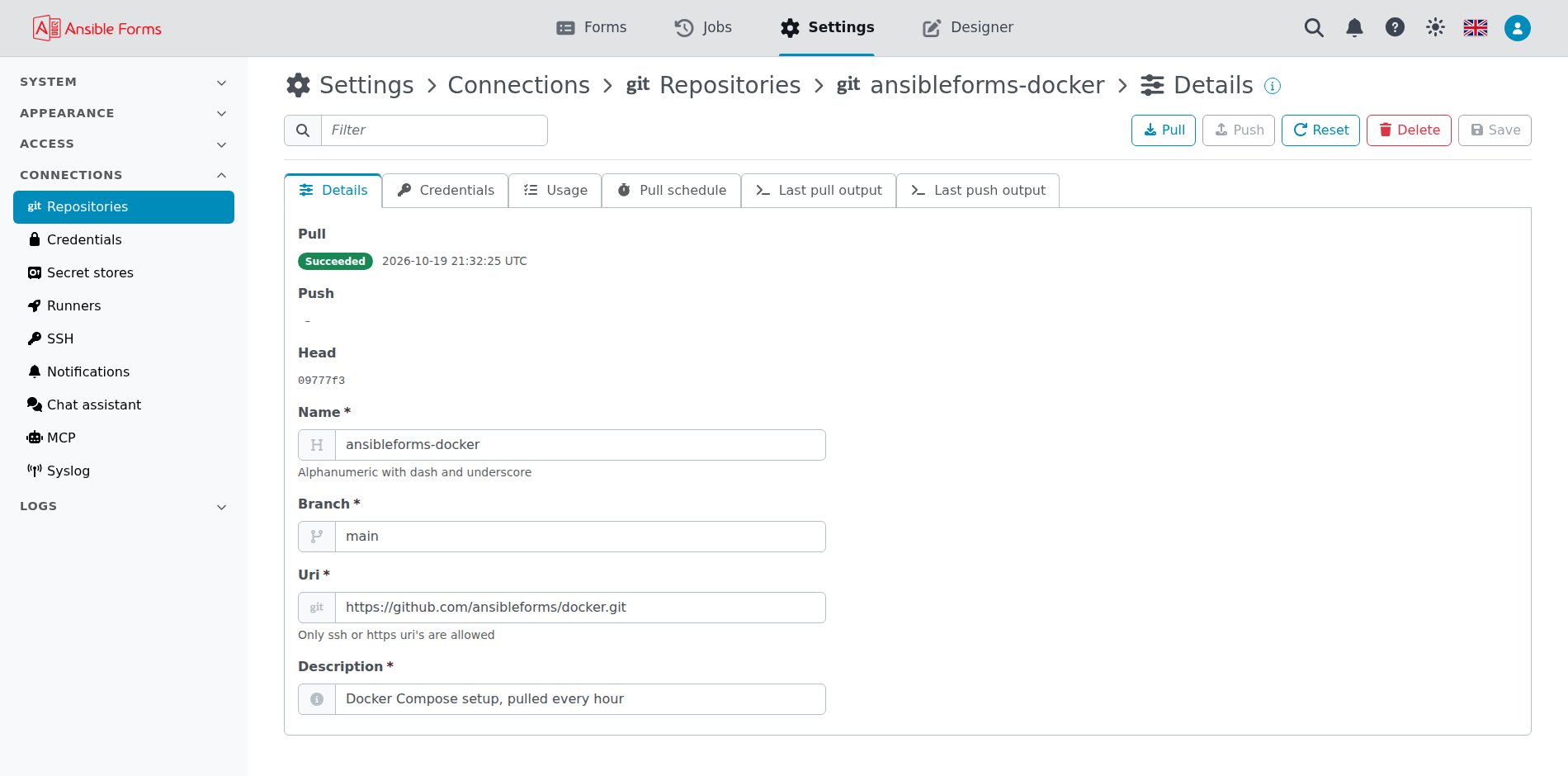Switch to the Pull schedule tab
Viewport: 1568px width, 776px height.
point(672,191)
